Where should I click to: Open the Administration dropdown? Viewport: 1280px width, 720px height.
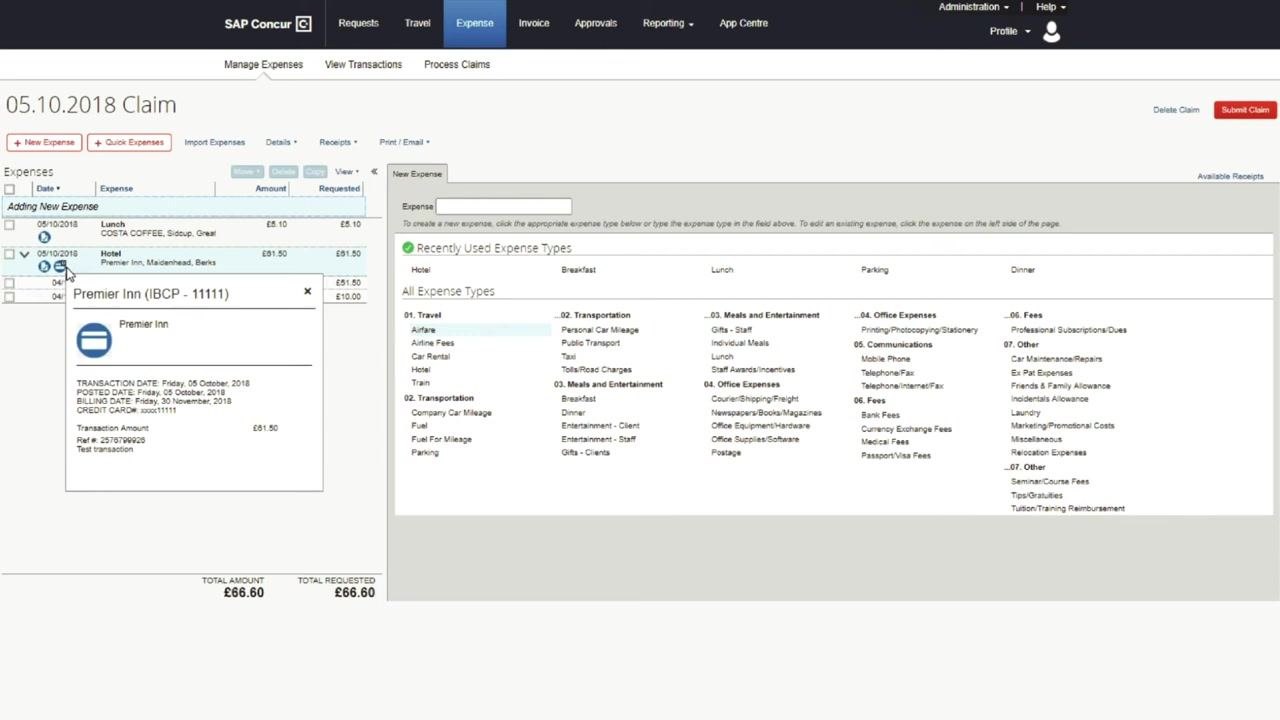(973, 7)
